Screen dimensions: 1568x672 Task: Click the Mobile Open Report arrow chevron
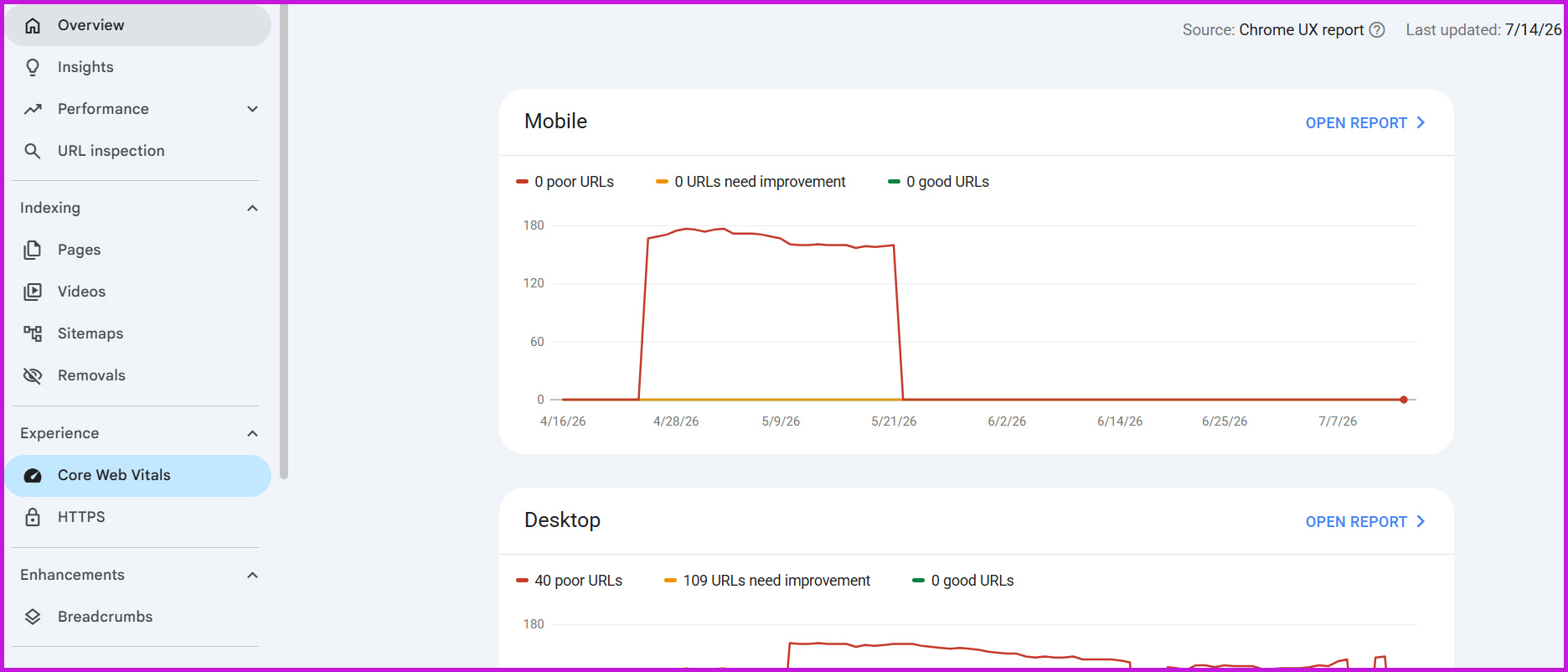1421,122
